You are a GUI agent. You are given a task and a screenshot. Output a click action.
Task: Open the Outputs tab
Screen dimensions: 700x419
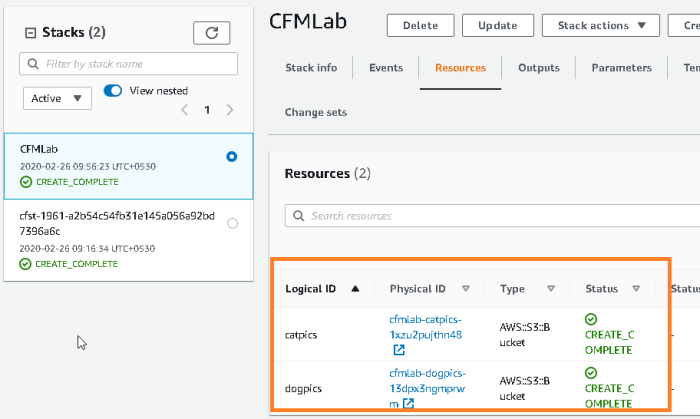pos(538,68)
